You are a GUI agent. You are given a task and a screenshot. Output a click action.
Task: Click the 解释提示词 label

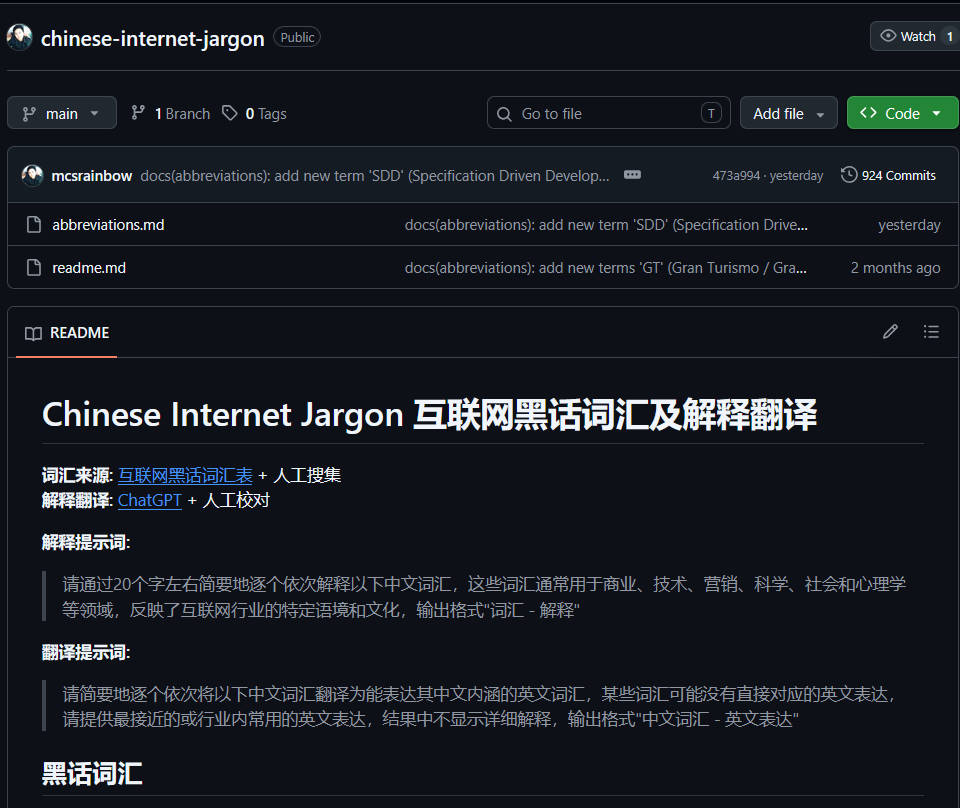point(86,542)
